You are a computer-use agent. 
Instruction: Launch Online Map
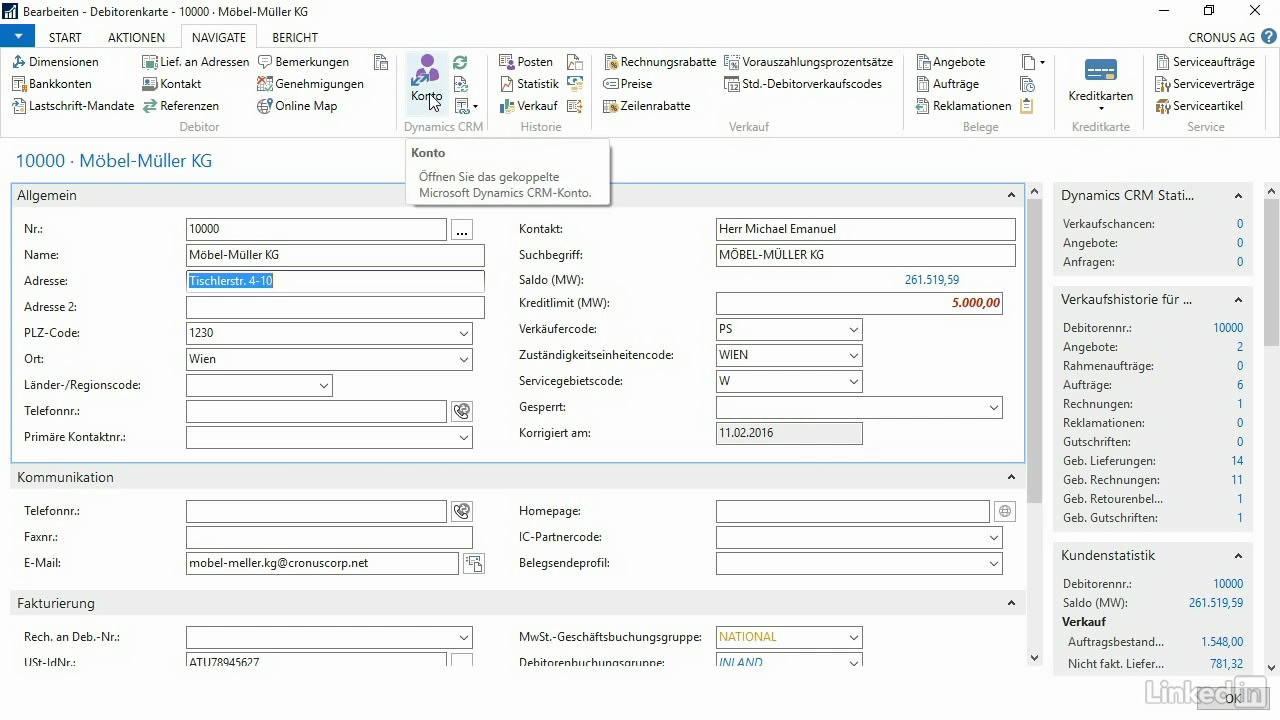pos(297,106)
